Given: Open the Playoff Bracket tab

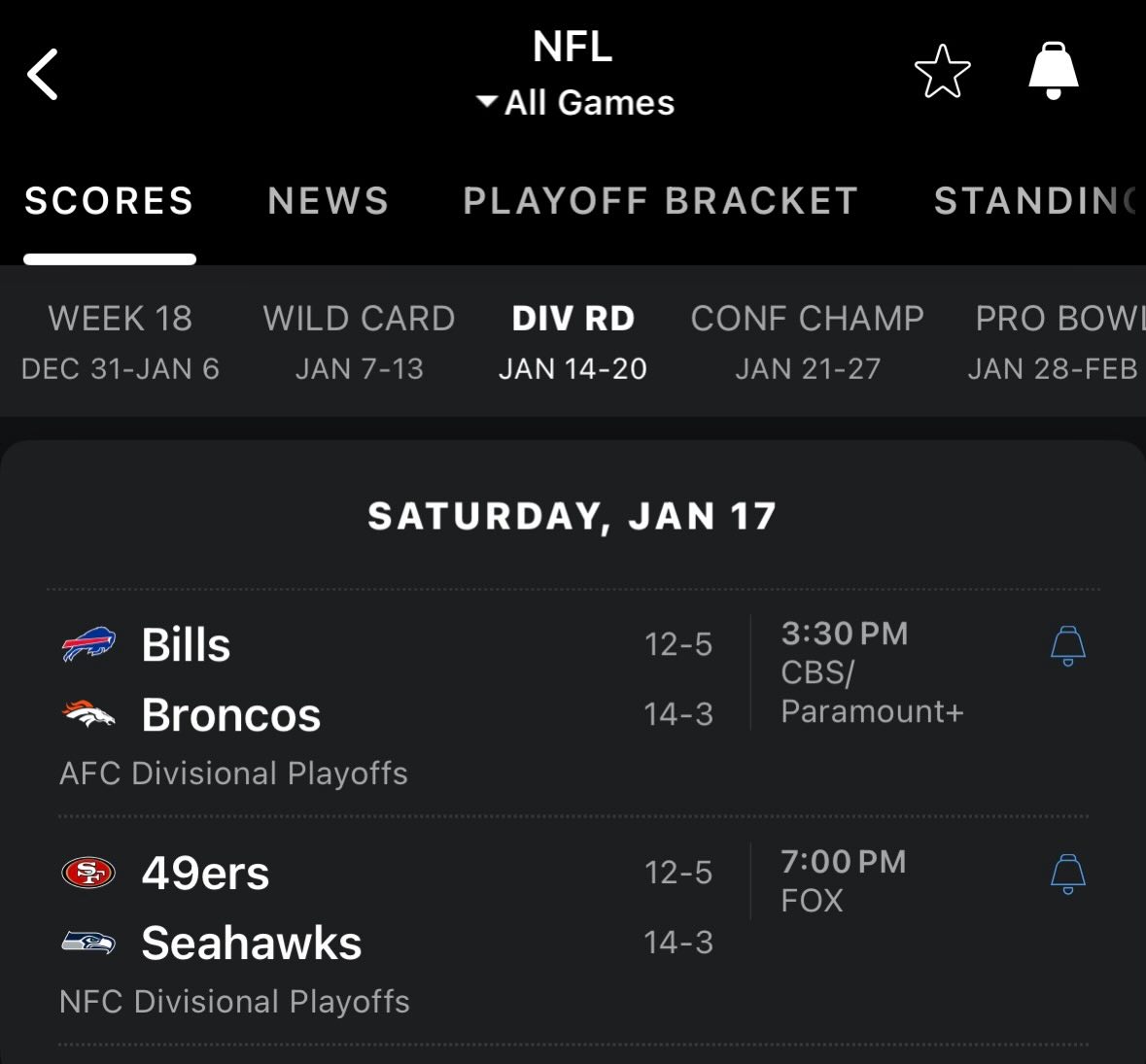Looking at the screenshot, I should click(661, 201).
